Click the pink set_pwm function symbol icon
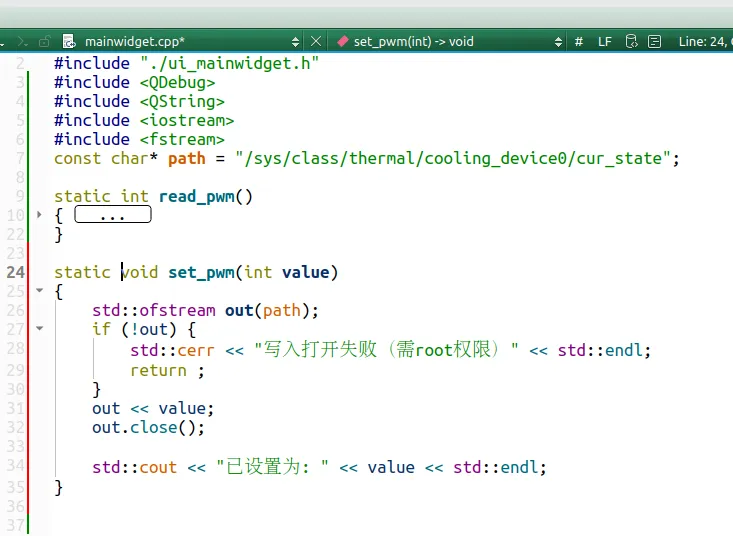 (343, 42)
